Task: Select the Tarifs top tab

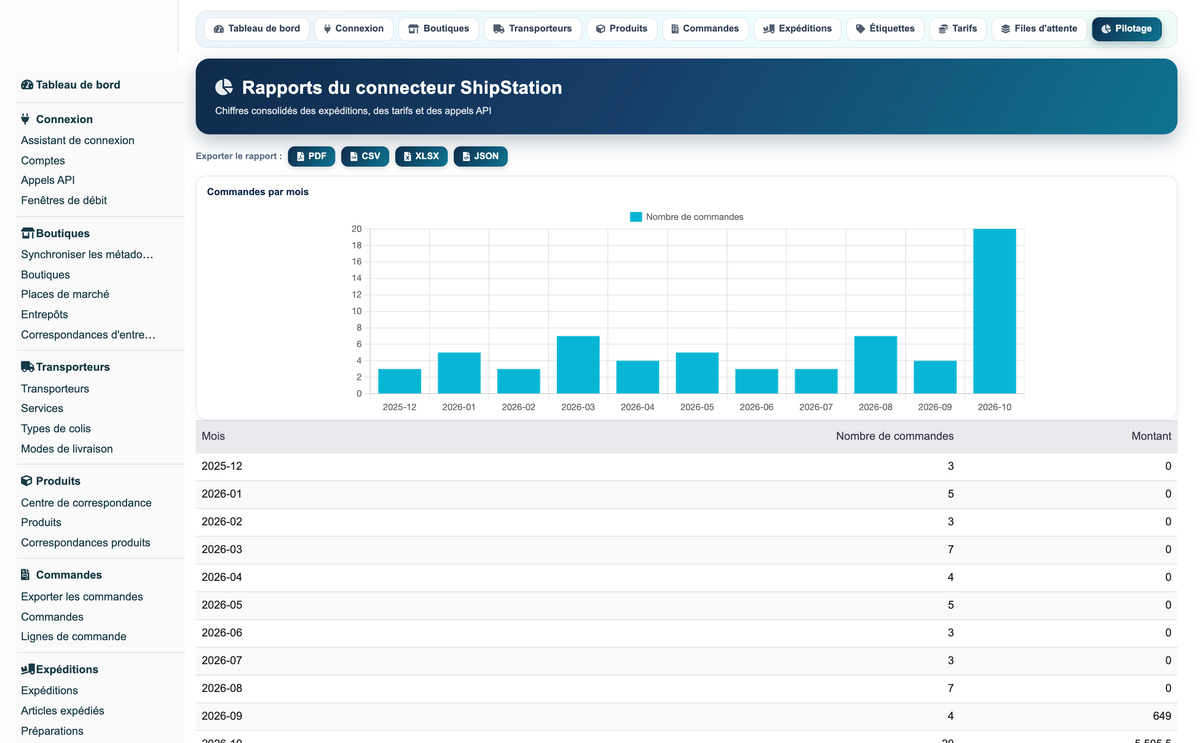Action: (957, 29)
